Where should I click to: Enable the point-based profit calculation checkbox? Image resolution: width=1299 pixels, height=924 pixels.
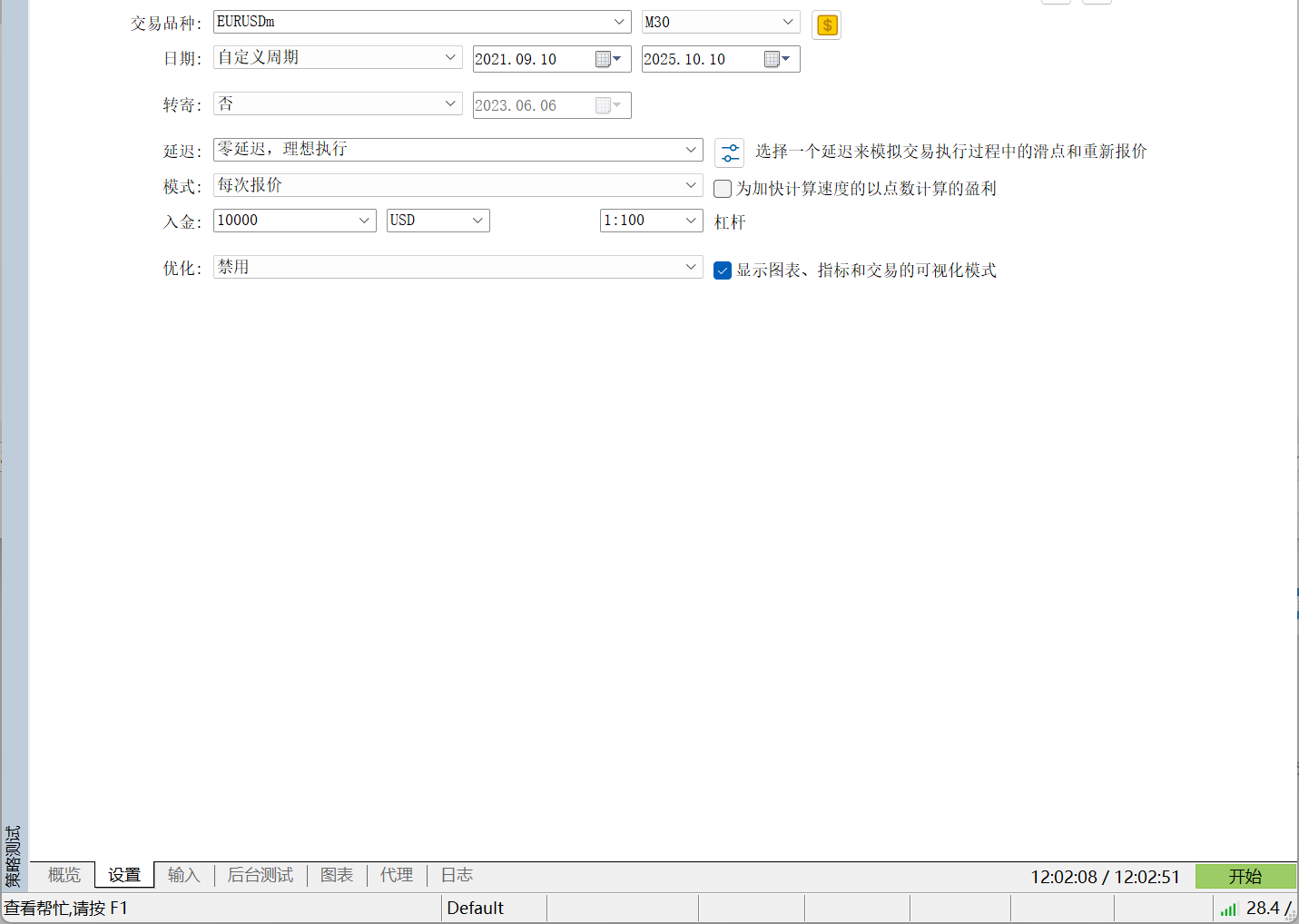coord(722,188)
